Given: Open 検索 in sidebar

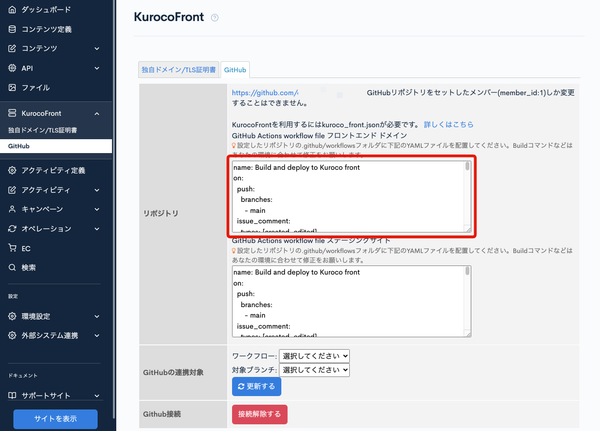Looking at the screenshot, I should pyautogui.click(x=28, y=268).
